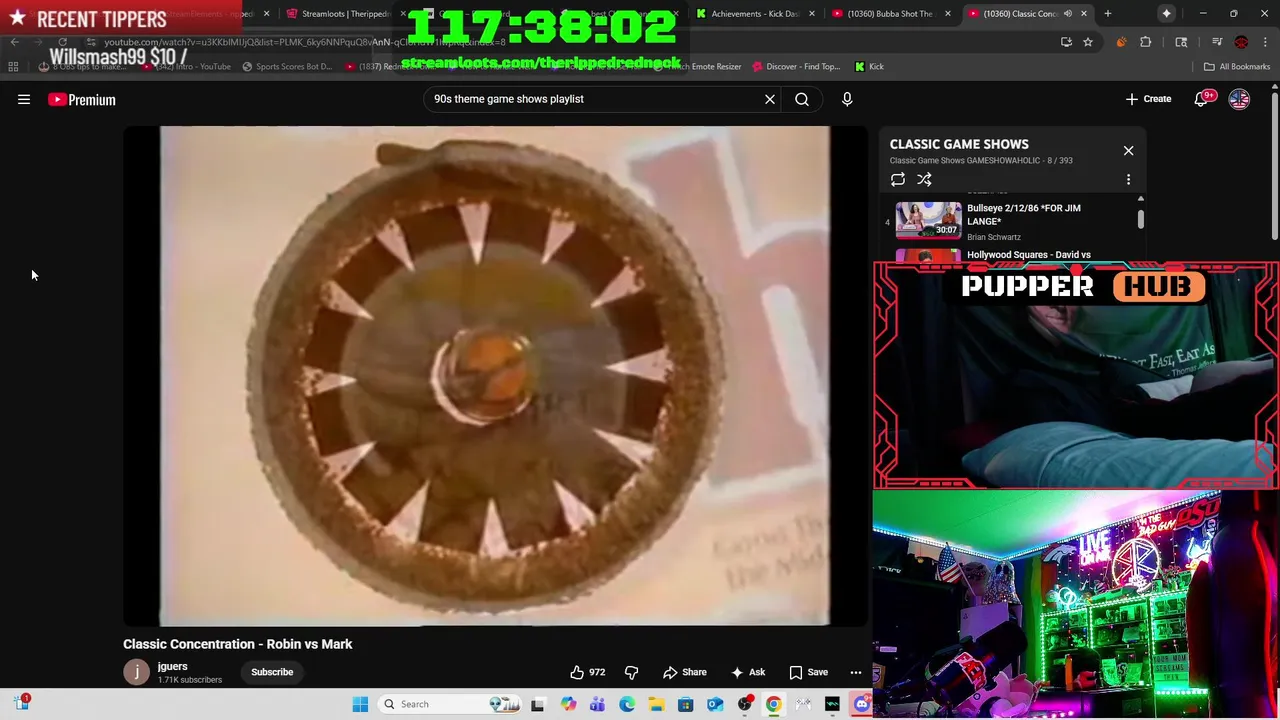Open the Widgets icon on the taskbar

click(x=22, y=703)
